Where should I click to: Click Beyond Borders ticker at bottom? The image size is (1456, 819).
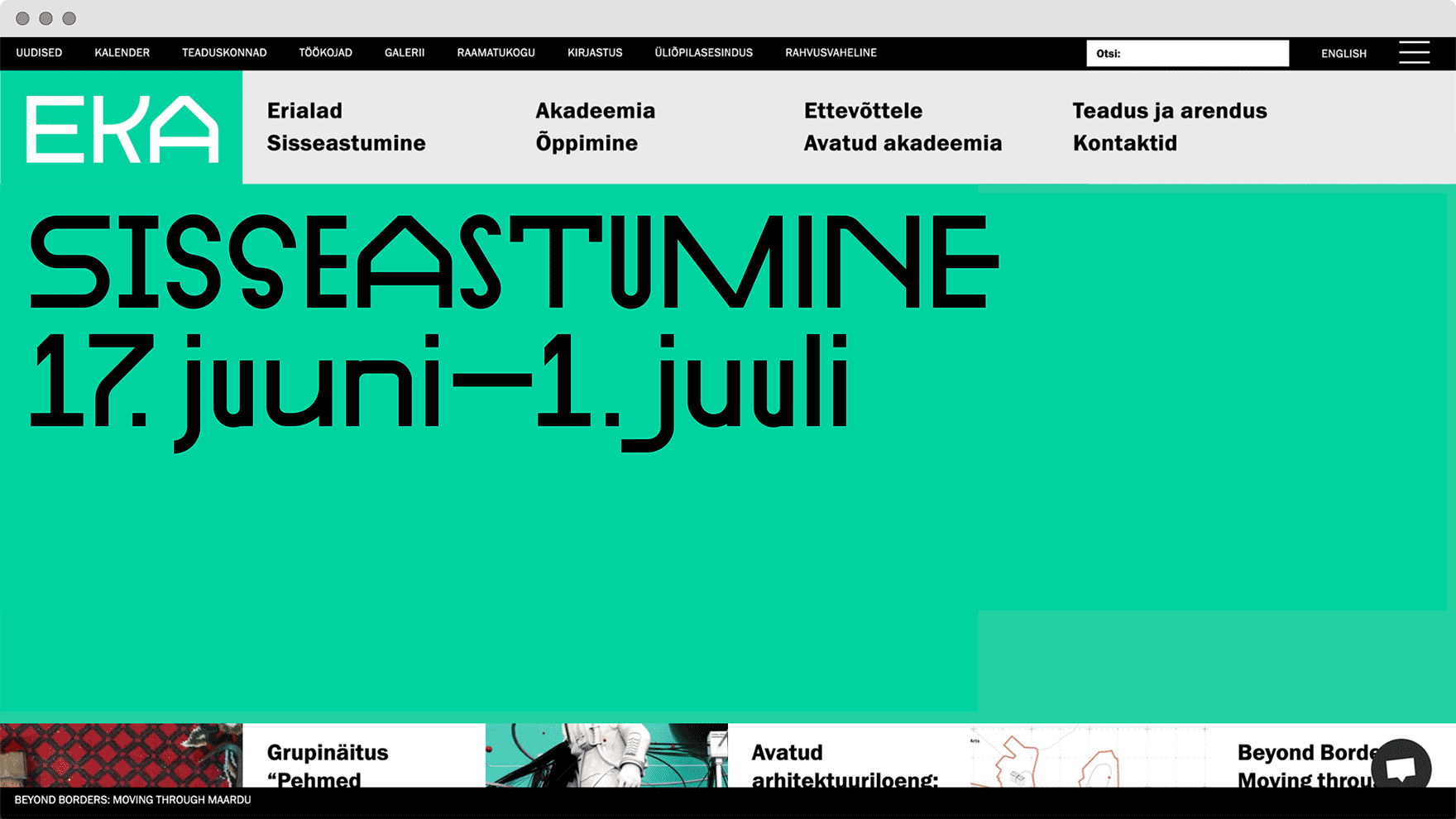tap(132, 800)
